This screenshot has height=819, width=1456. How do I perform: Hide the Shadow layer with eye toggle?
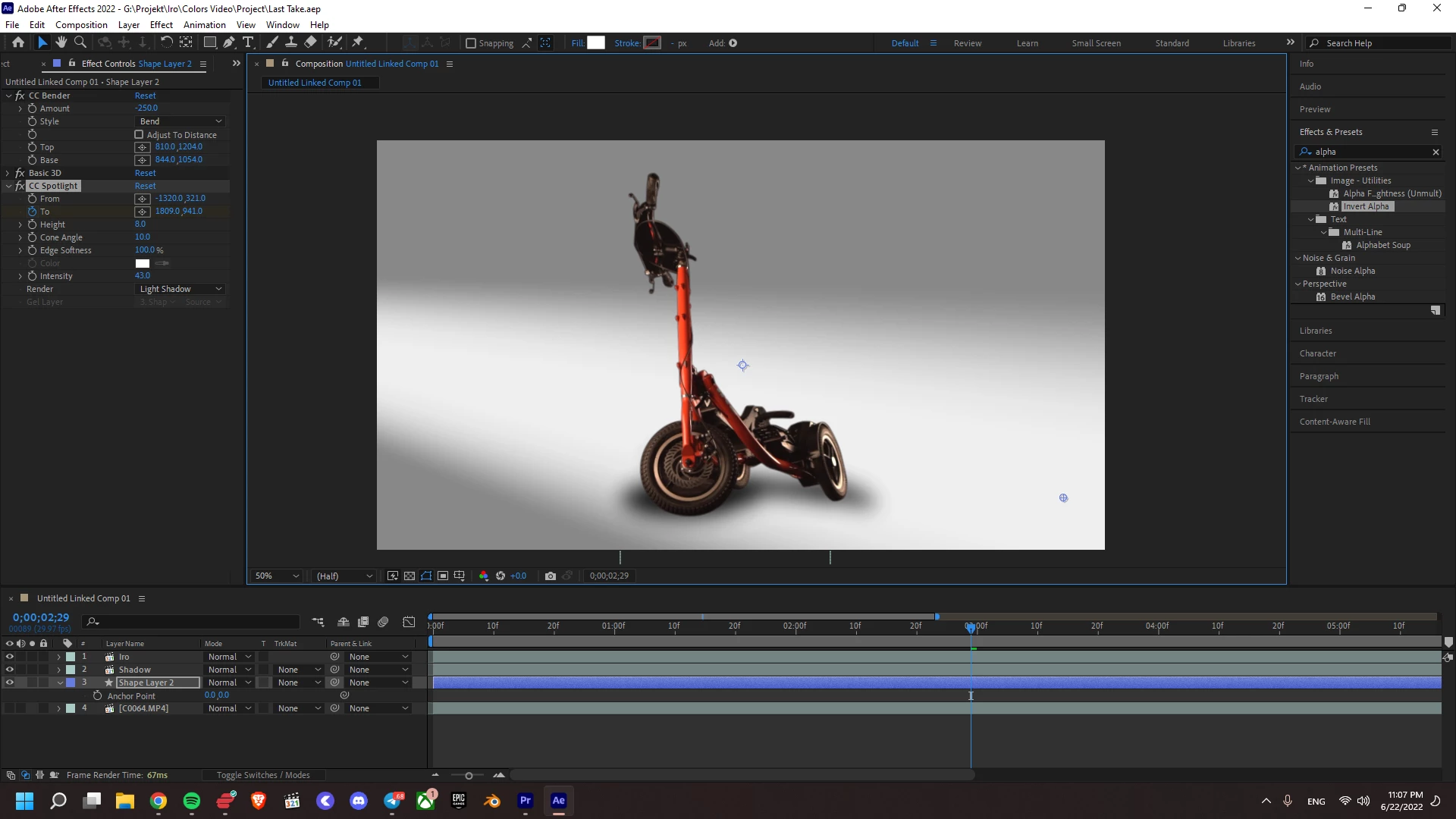(9, 670)
